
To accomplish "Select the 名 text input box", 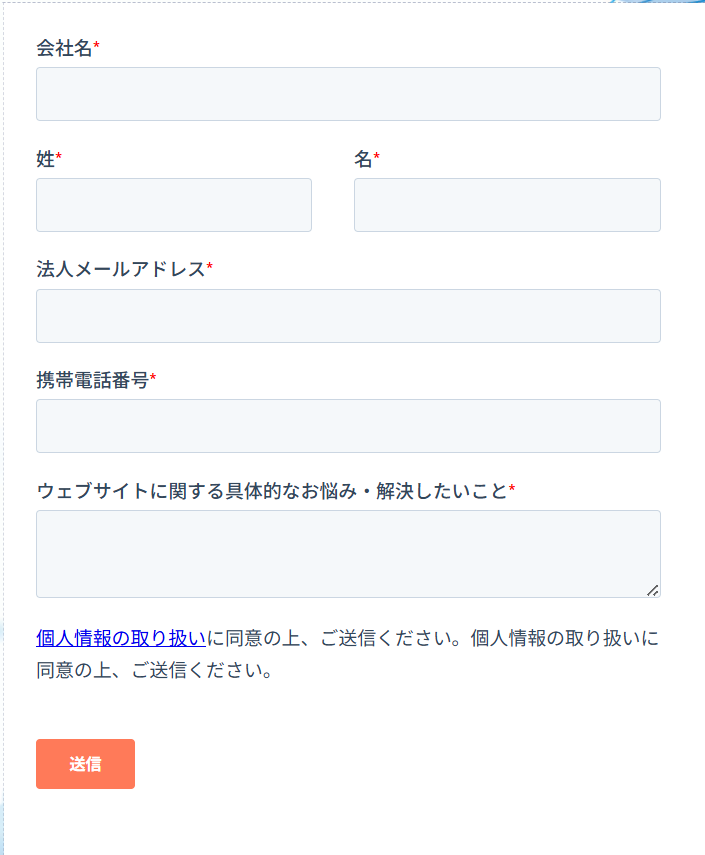I will tap(507, 205).
